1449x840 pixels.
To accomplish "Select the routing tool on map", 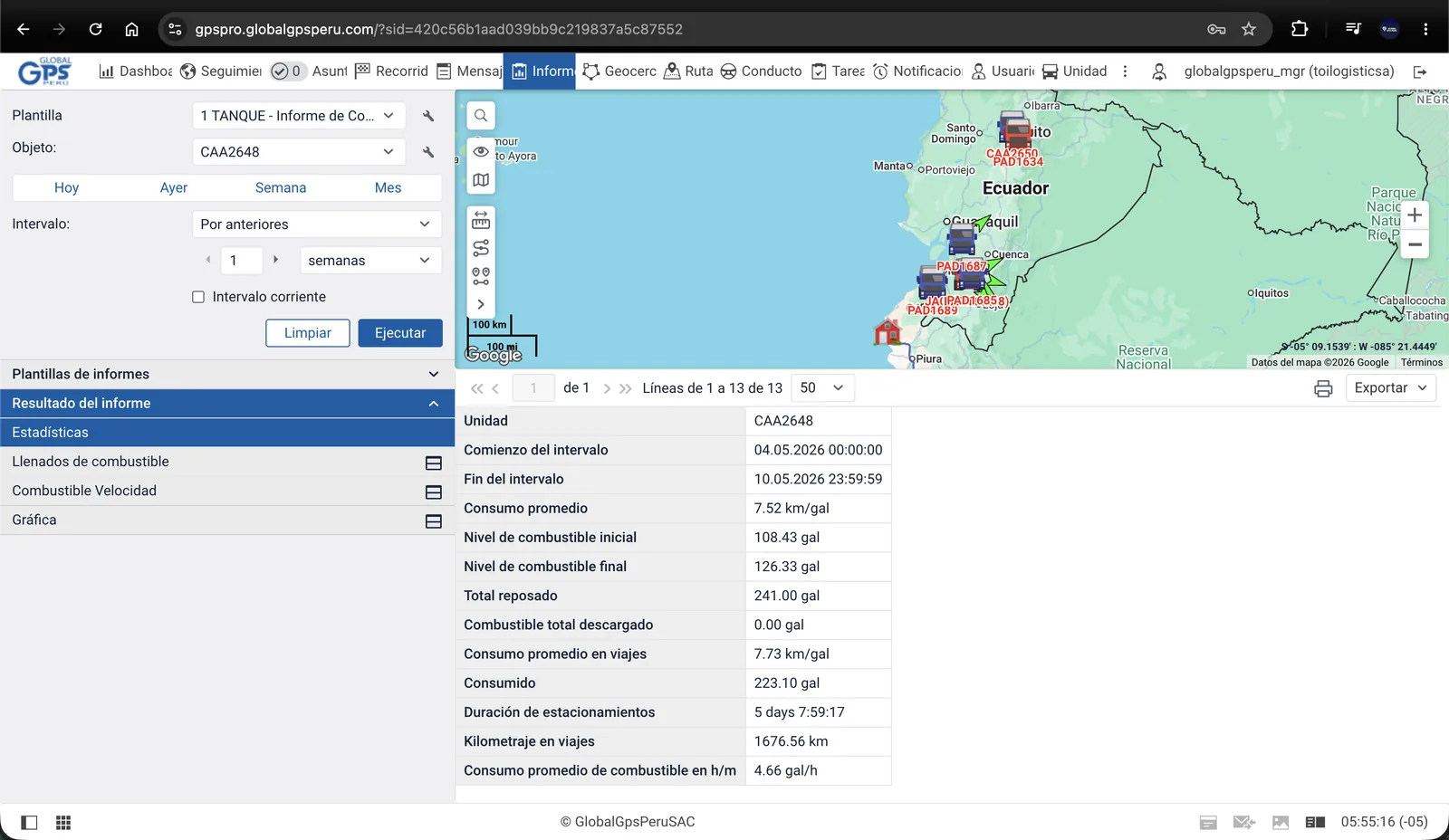I will click(481, 248).
